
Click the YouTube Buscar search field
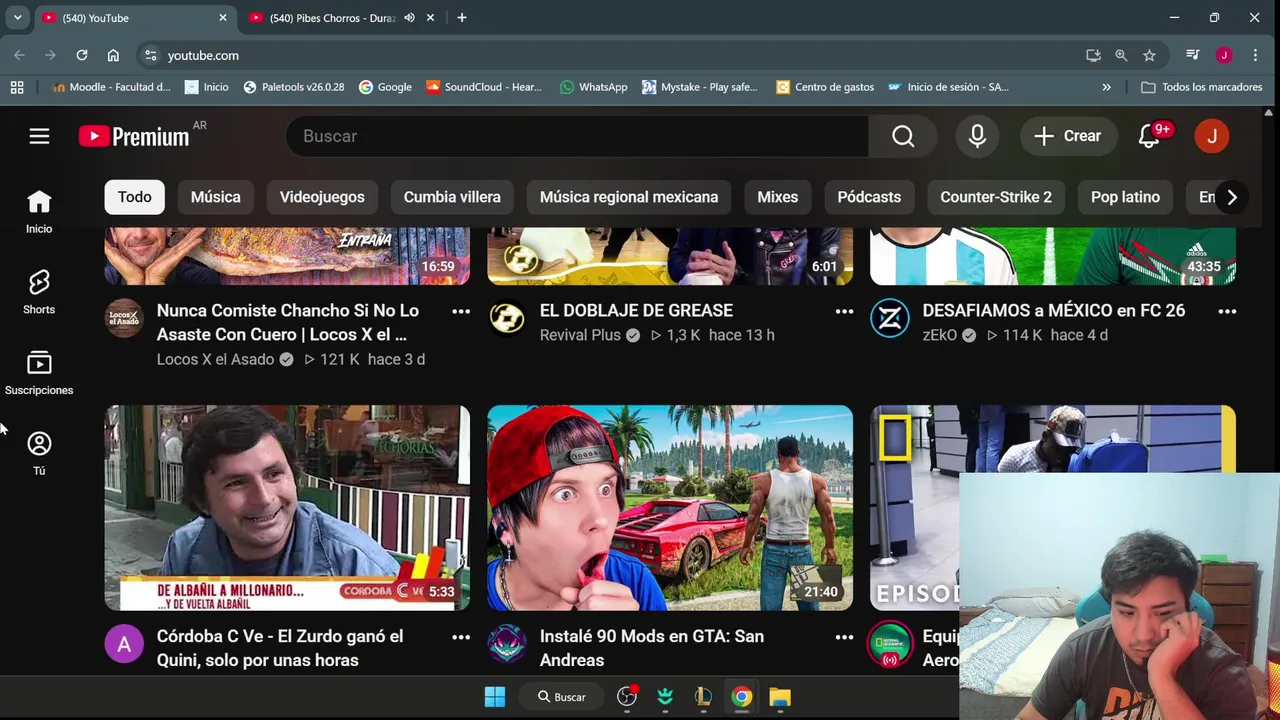[577, 136]
